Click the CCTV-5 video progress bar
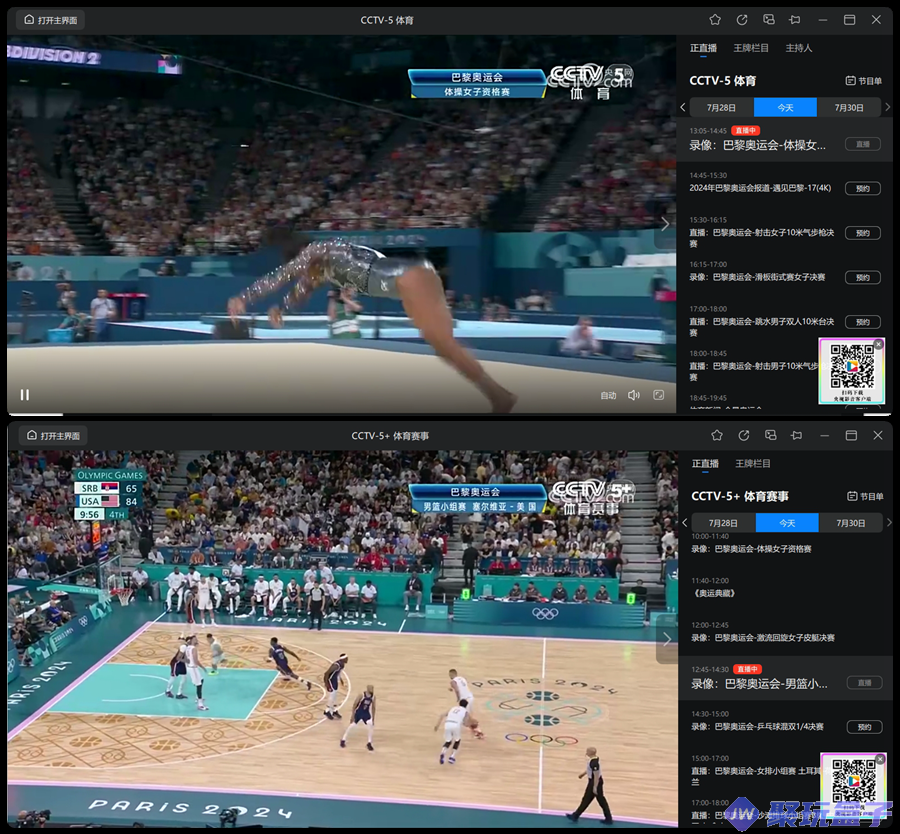900x834 pixels. coord(342,413)
